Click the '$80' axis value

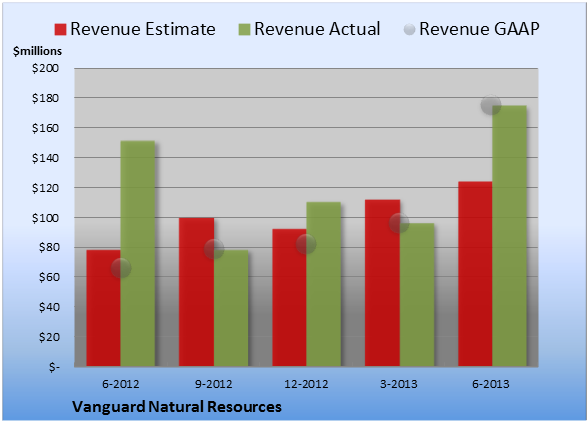pyautogui.click(x=49, y=247)
